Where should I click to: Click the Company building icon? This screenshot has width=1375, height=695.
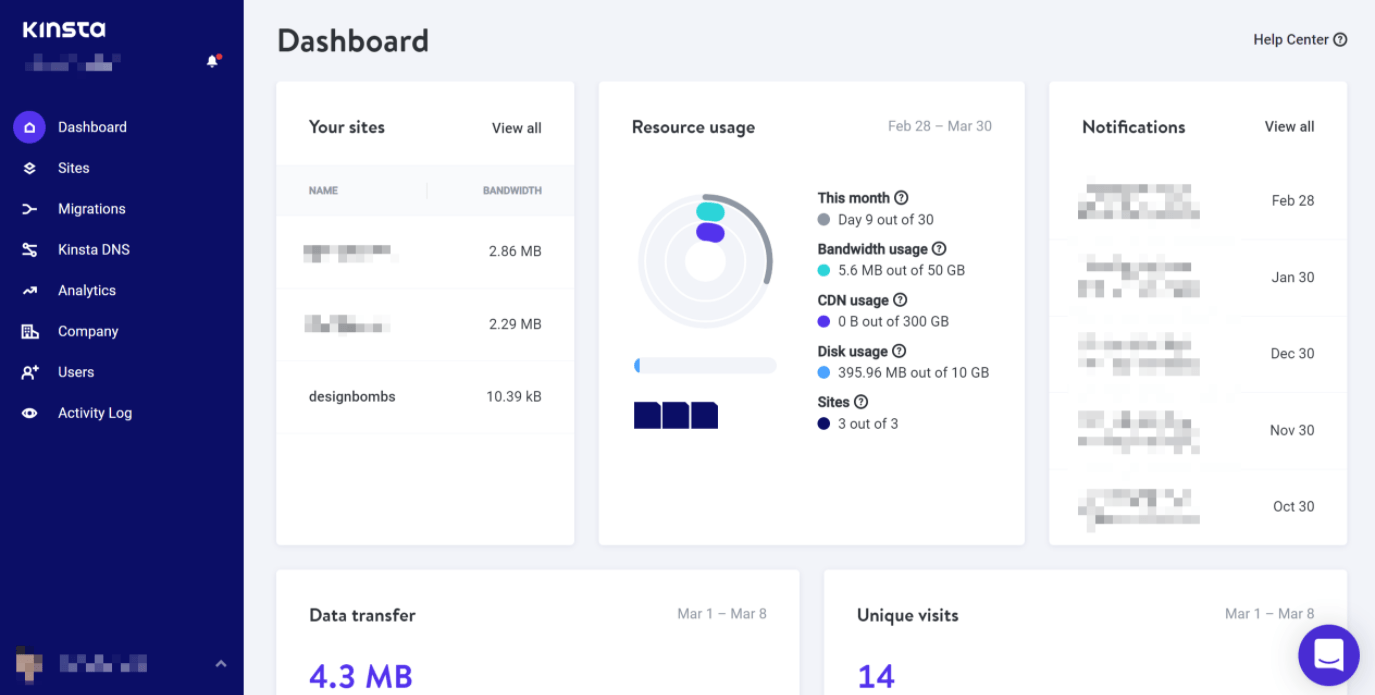(29, 332)
